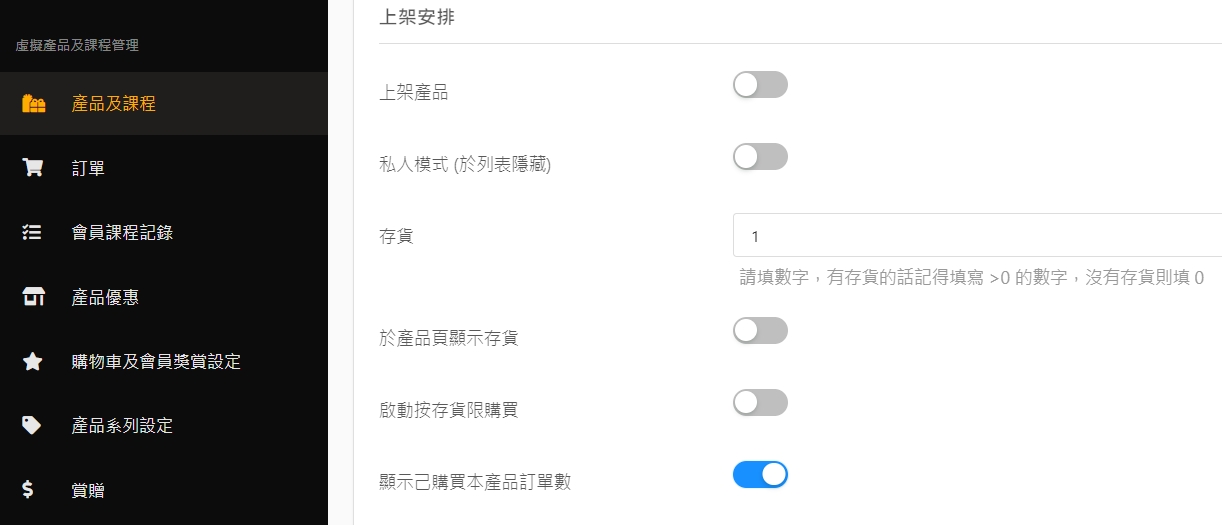Open the 賞贈 sidebar item
Image resolution: width=1222 pixels, height=525 pixels.
point(88,490)
